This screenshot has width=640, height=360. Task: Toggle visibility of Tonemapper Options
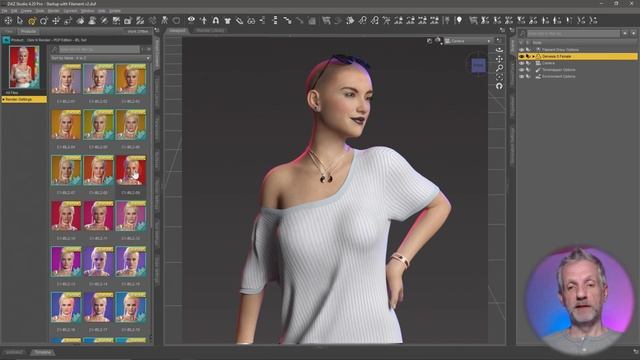521,70
